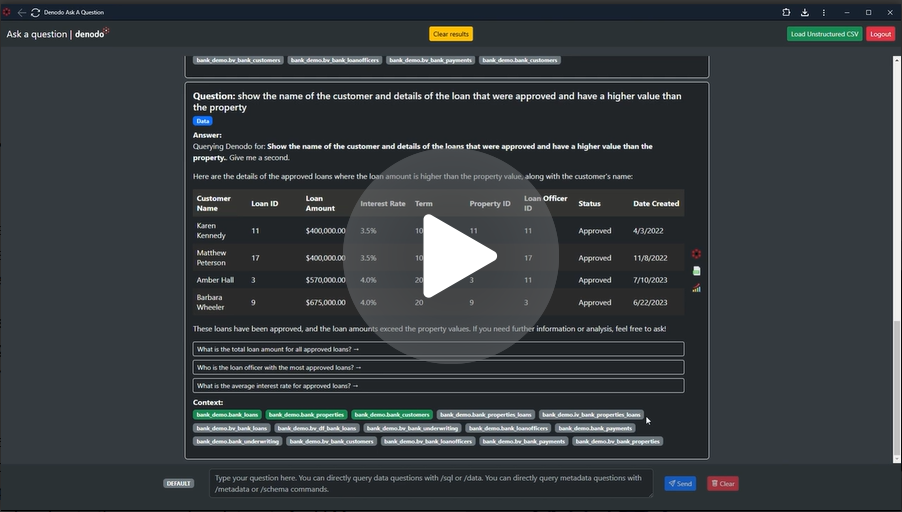The image size is (902, 512).
Task: Click bank_demo.bv_bank_underwriting context tag
Action: (x=412, y=428)
